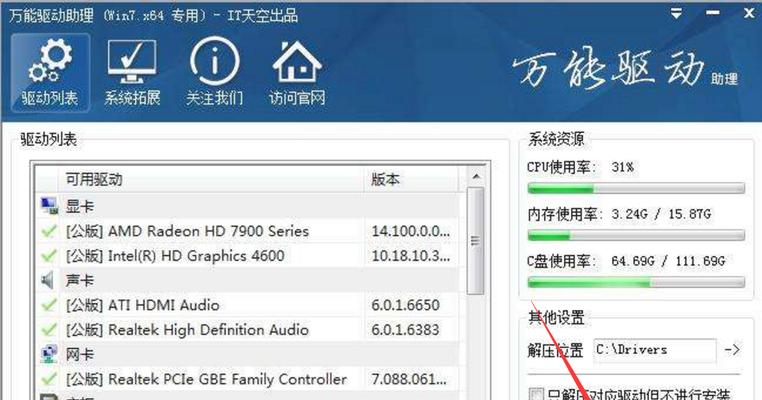The height and width of the screenshot is (400, 762).
Task: Select the AMD Radeon HD 7900 Series row
Action: (x=248, y=231)
